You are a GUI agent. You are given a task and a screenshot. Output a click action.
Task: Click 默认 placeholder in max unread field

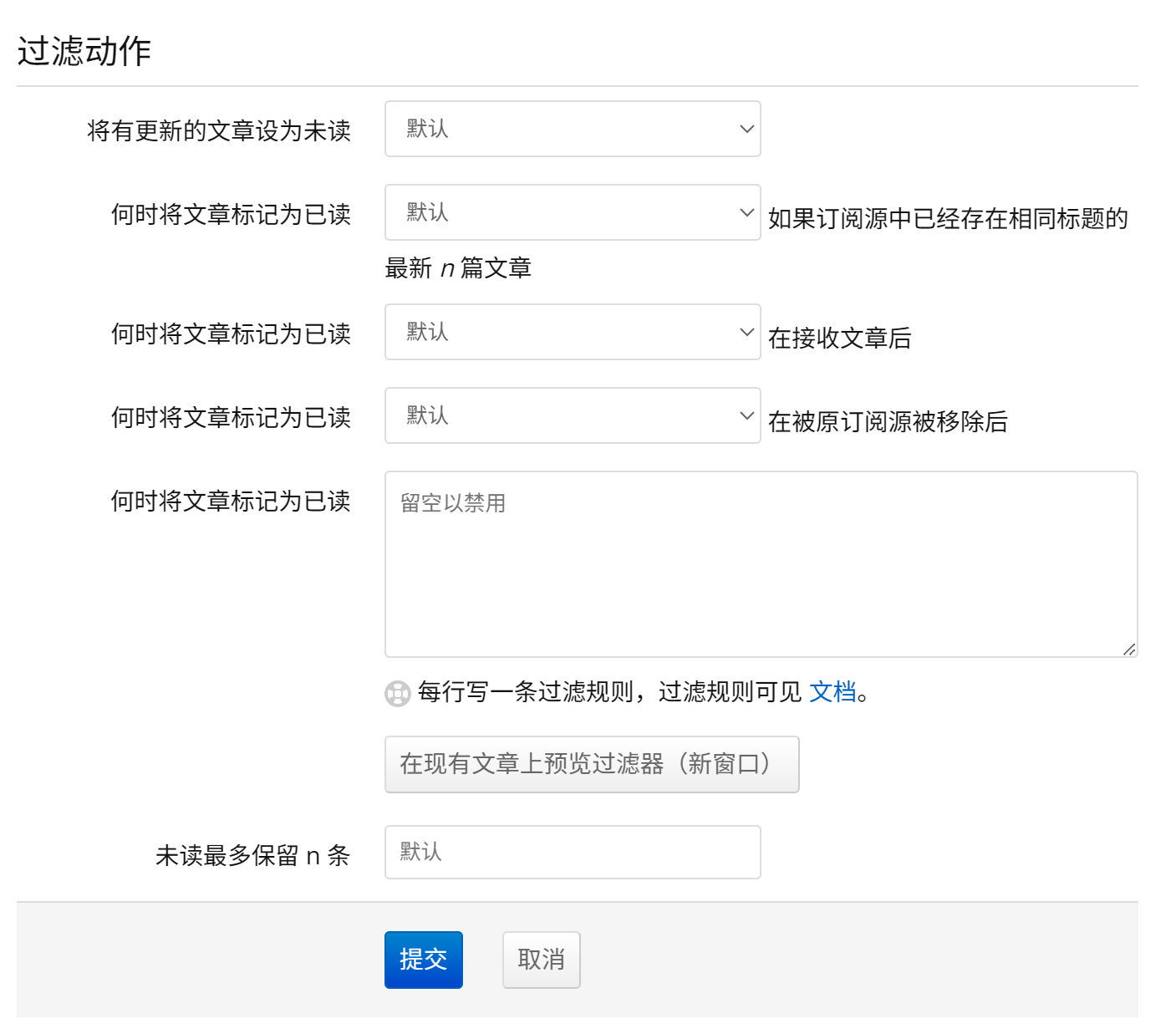point(426,851)
